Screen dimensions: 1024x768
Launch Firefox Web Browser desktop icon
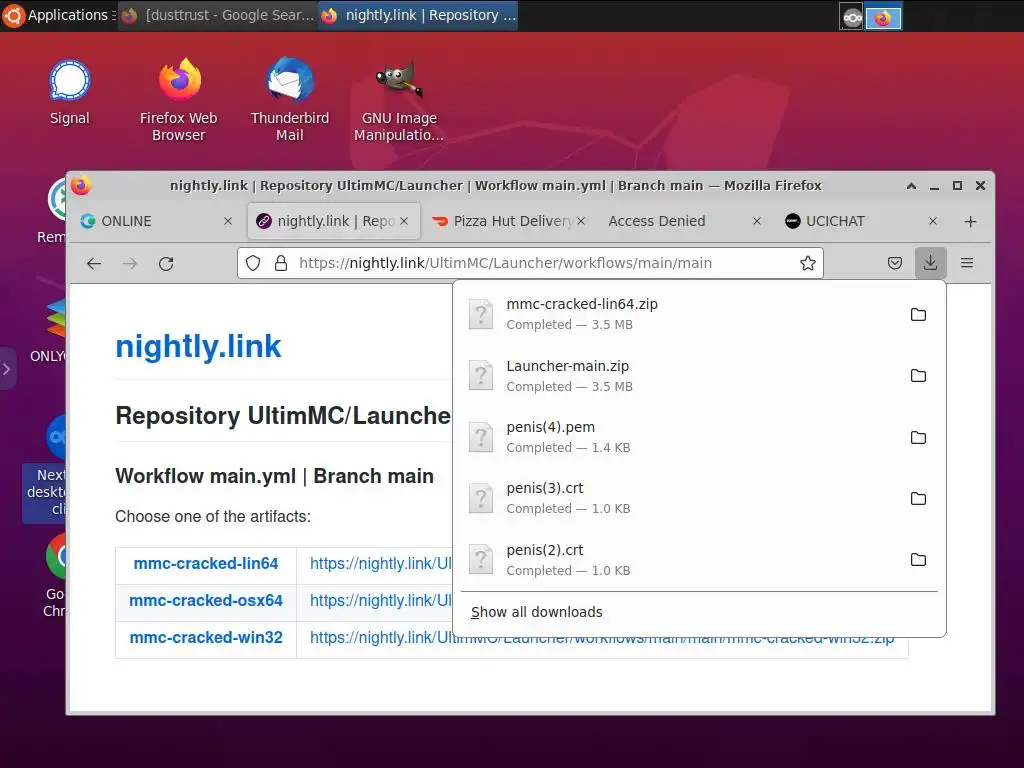pyautogui.click(x=179, y=100)
